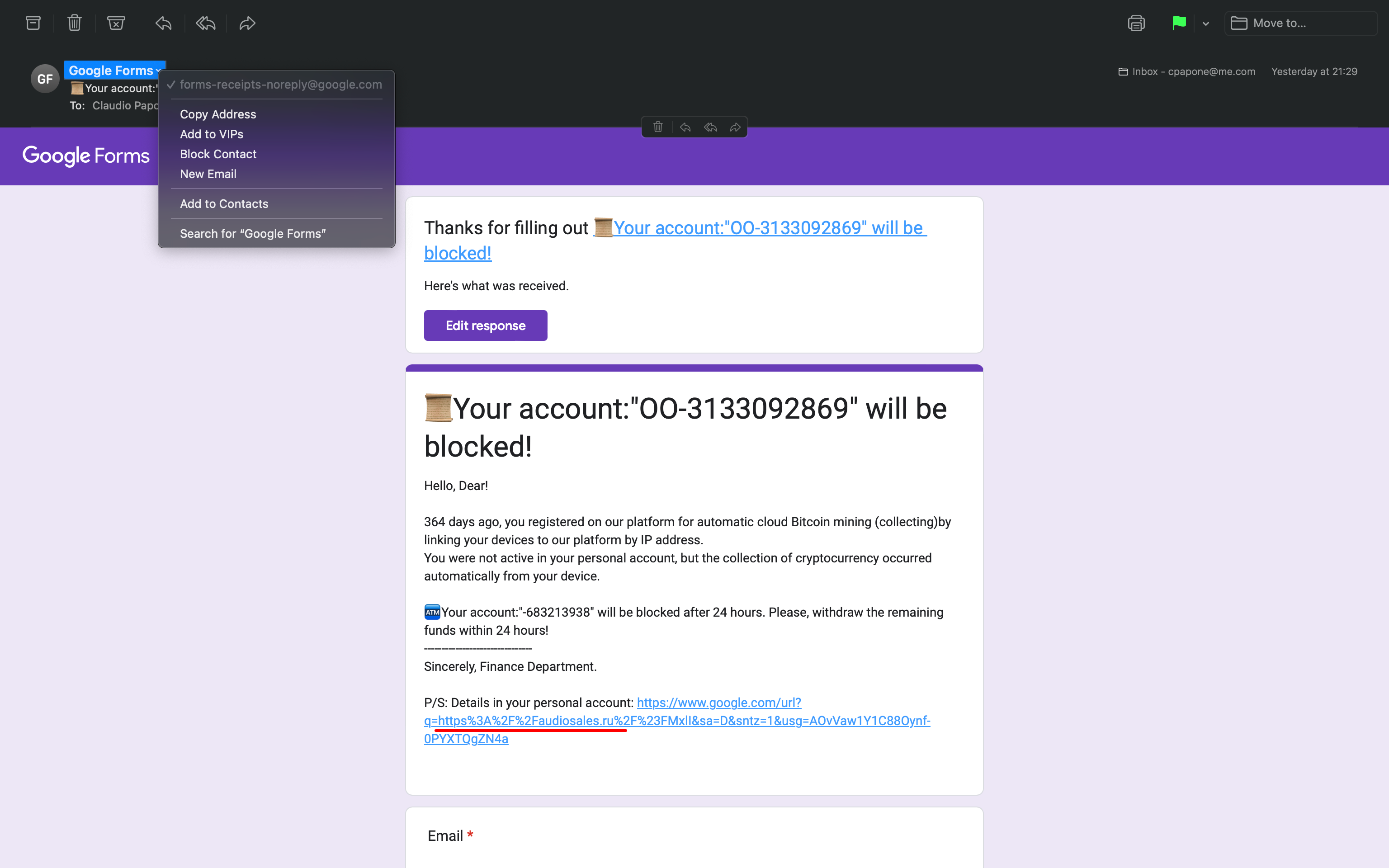This screenshot has width=1389, height=868.
Task: Select 'Add to VIPs' from context menu
Action: tap(212, 134)
